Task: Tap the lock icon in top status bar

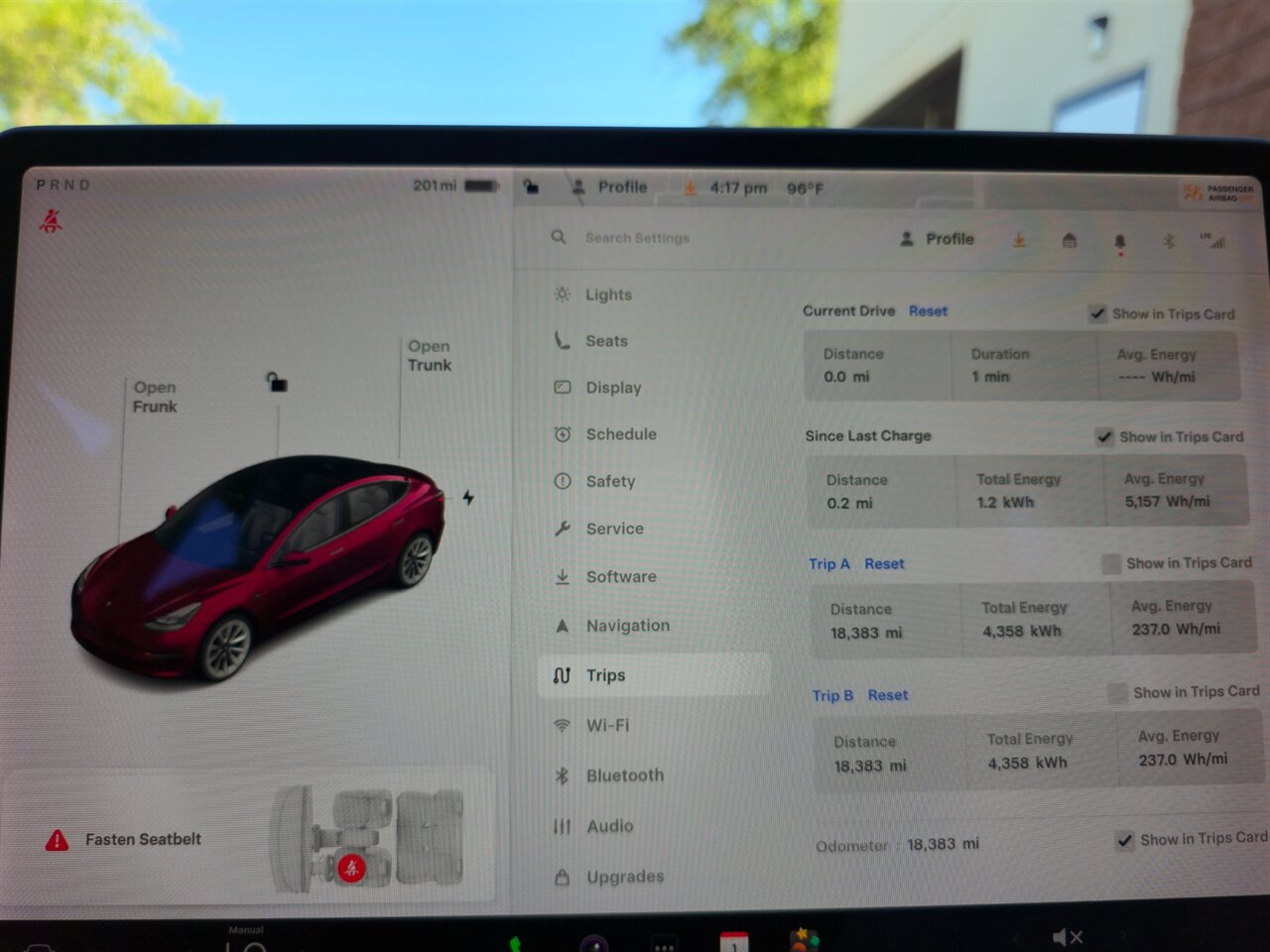Action: [531, 185]
